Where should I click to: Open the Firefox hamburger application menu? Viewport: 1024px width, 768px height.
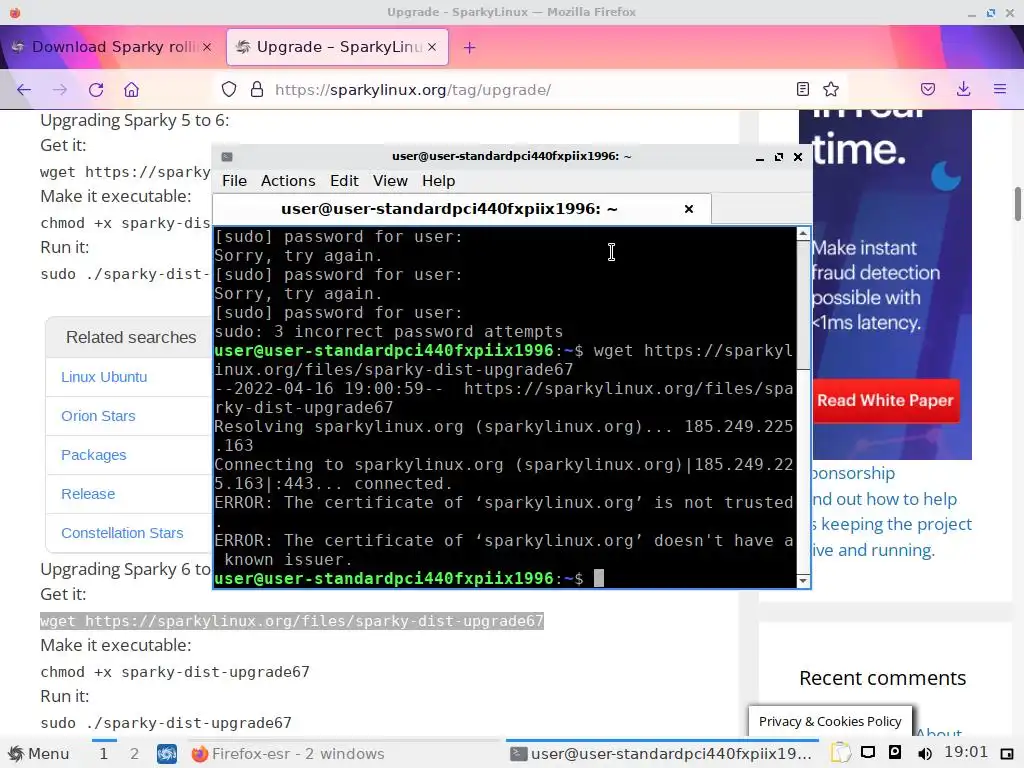1000,89
